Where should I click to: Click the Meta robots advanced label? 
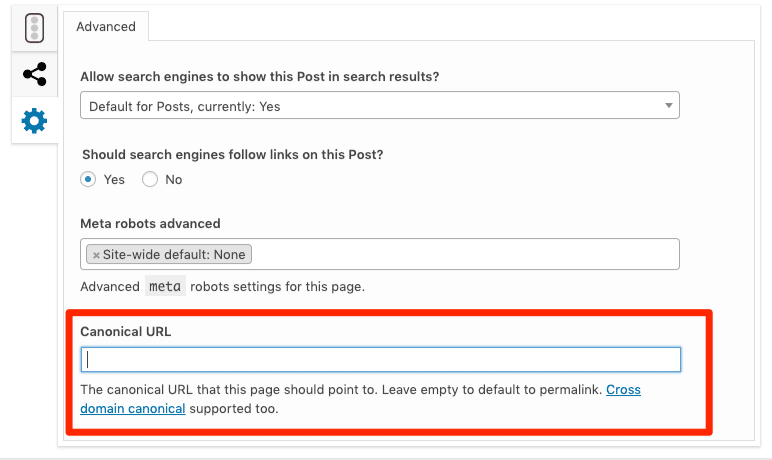pos(150,223)
